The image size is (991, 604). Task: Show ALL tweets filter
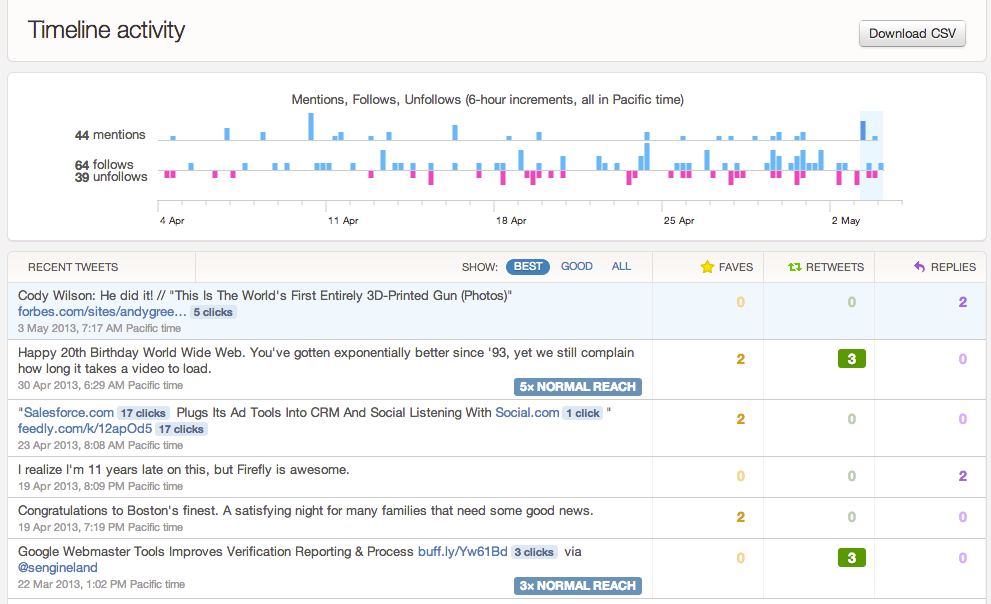pyautogui.click(x=621, y=267)
